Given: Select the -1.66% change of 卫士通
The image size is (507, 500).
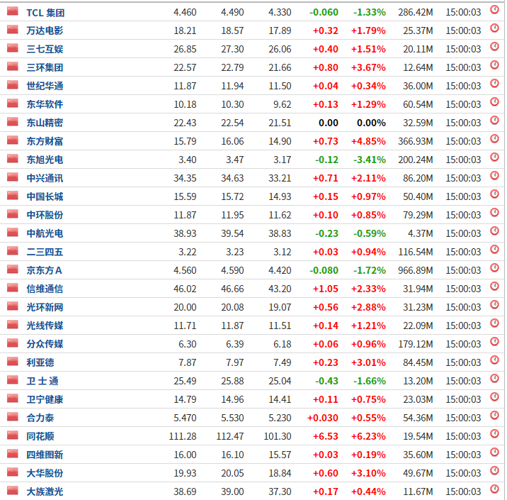Looking at the screenshot, I should click(x=370, y=381).
